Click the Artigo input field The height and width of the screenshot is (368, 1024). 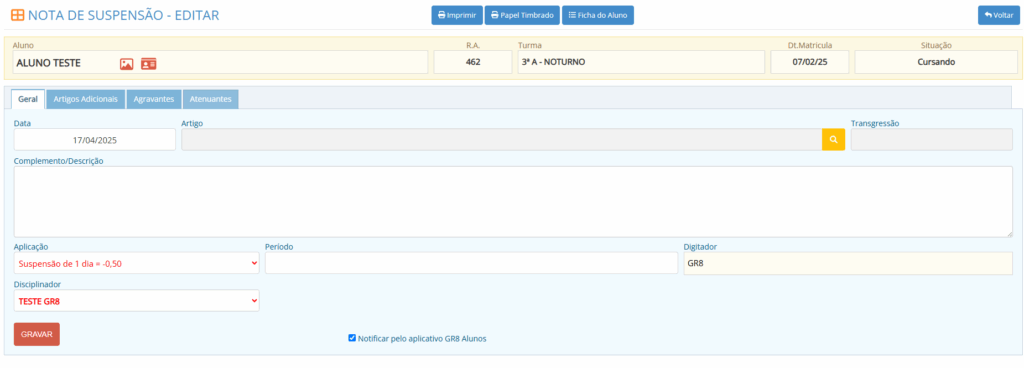click(502, 140)
